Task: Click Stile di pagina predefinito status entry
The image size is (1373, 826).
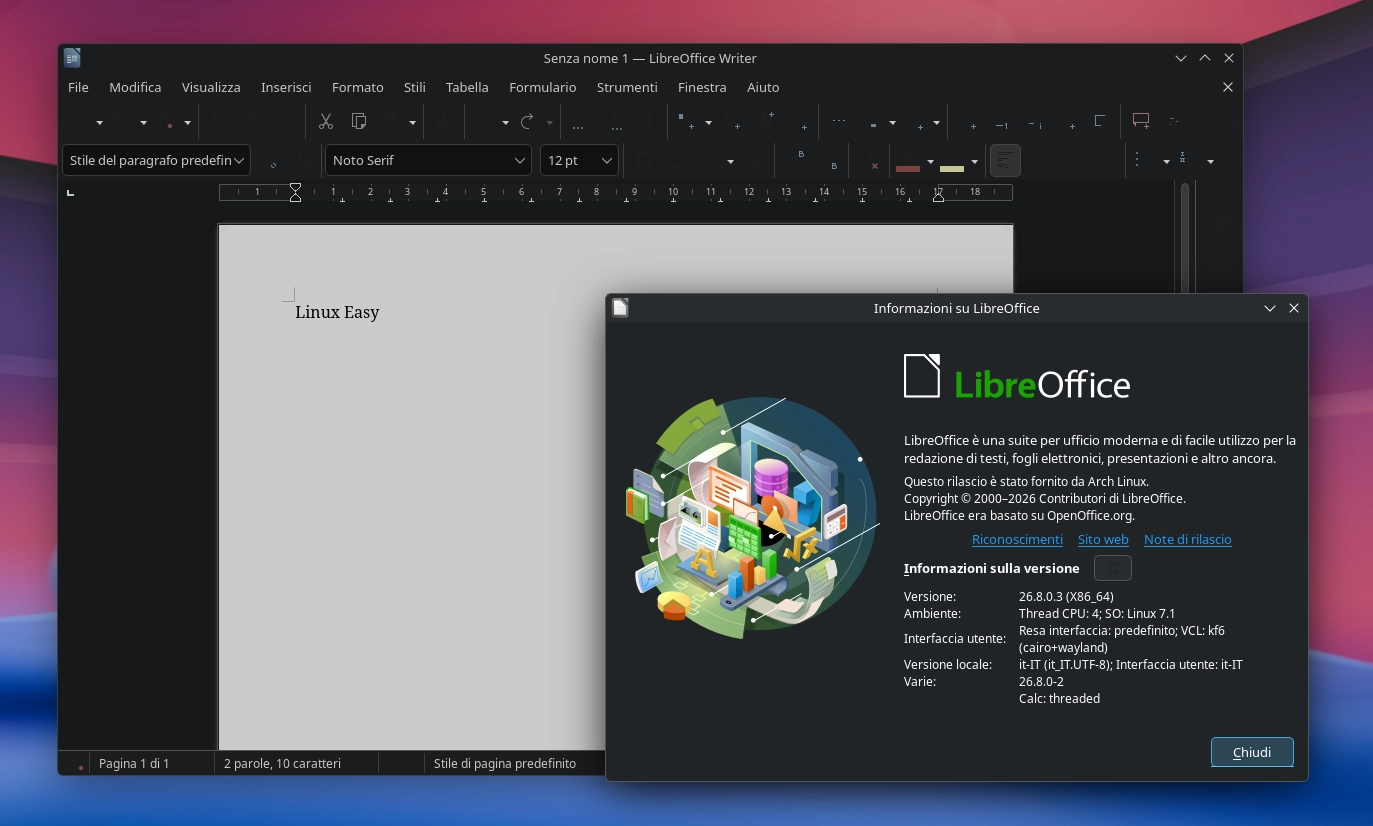Action: point(505,763)
